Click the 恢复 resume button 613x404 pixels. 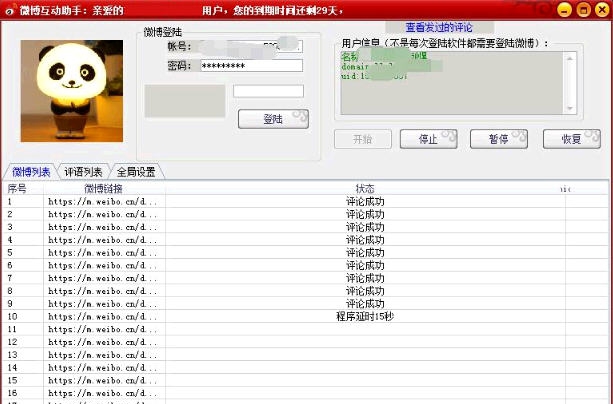[572, 139]
